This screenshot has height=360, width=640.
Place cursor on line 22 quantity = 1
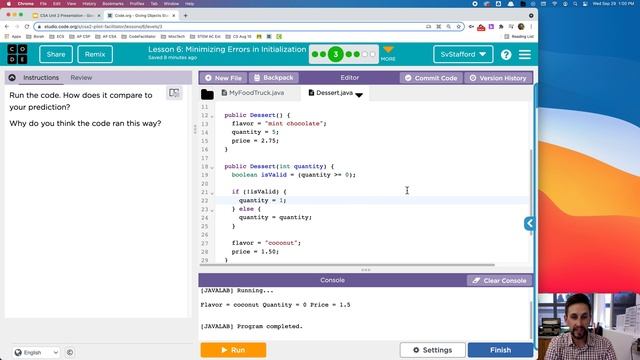point(262,200)
